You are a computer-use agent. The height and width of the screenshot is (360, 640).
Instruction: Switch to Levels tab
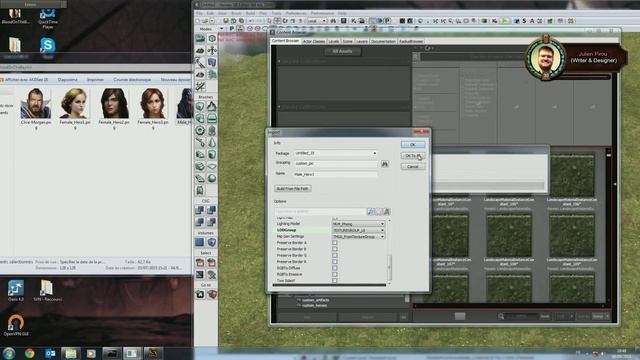coord(333,41)
